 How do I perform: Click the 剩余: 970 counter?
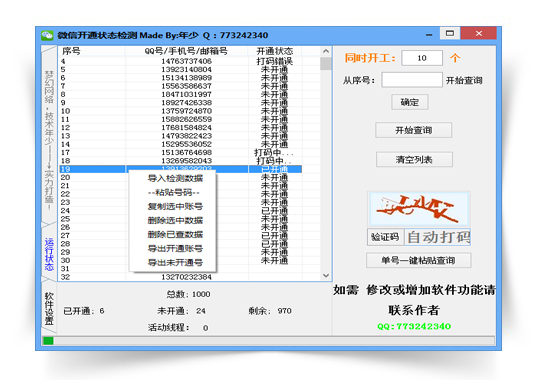coord(270,311)
